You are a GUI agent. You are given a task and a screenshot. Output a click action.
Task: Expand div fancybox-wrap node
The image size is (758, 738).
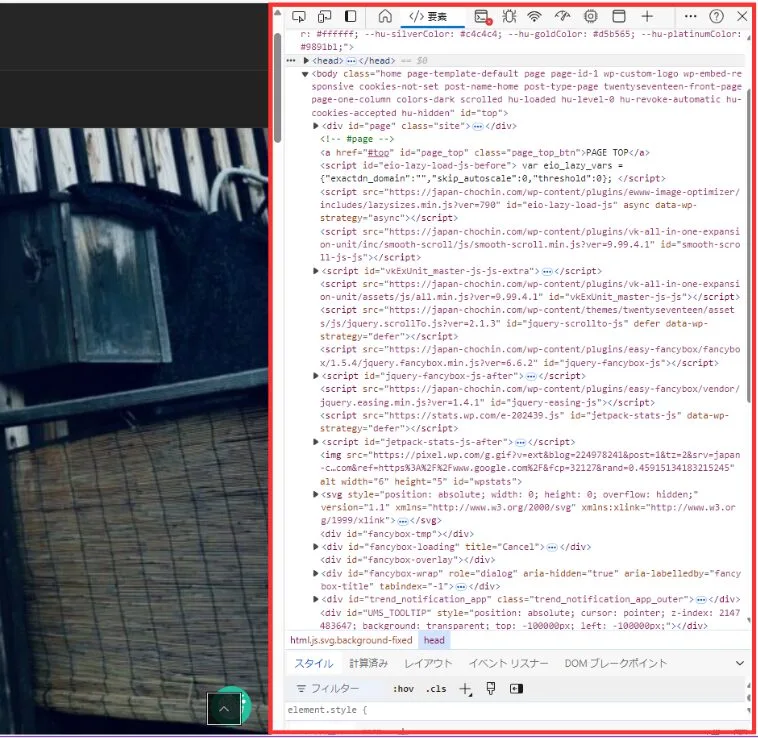(x=316, y=574)
